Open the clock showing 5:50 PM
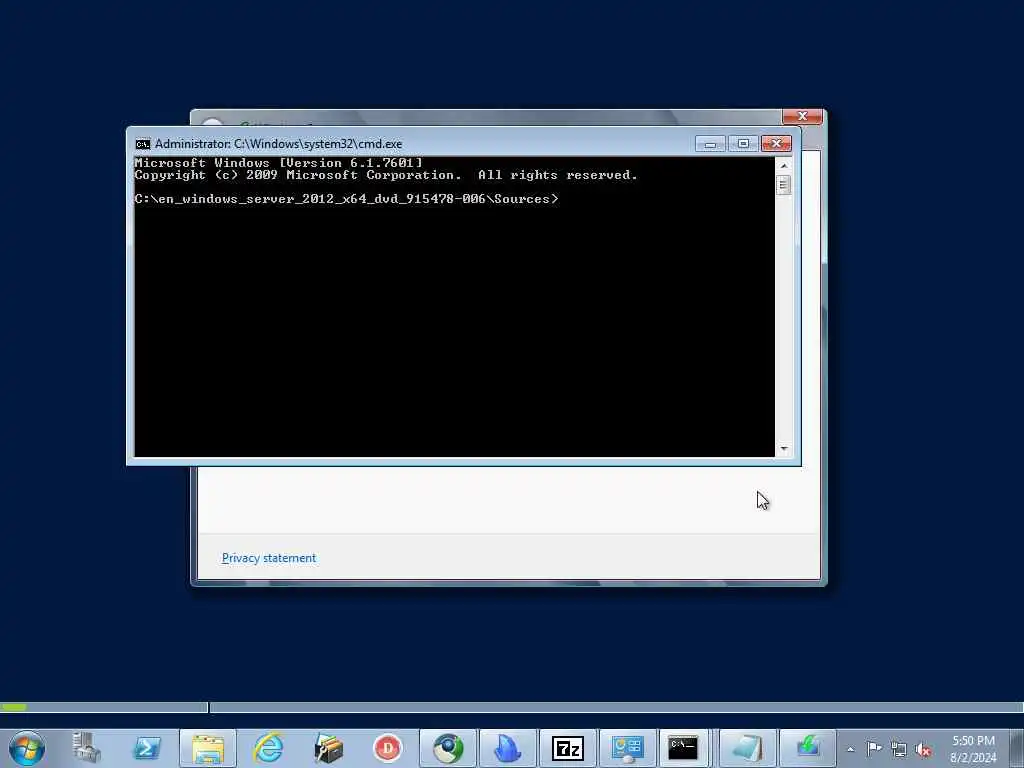1024x768 pixels. pos(973,748)
